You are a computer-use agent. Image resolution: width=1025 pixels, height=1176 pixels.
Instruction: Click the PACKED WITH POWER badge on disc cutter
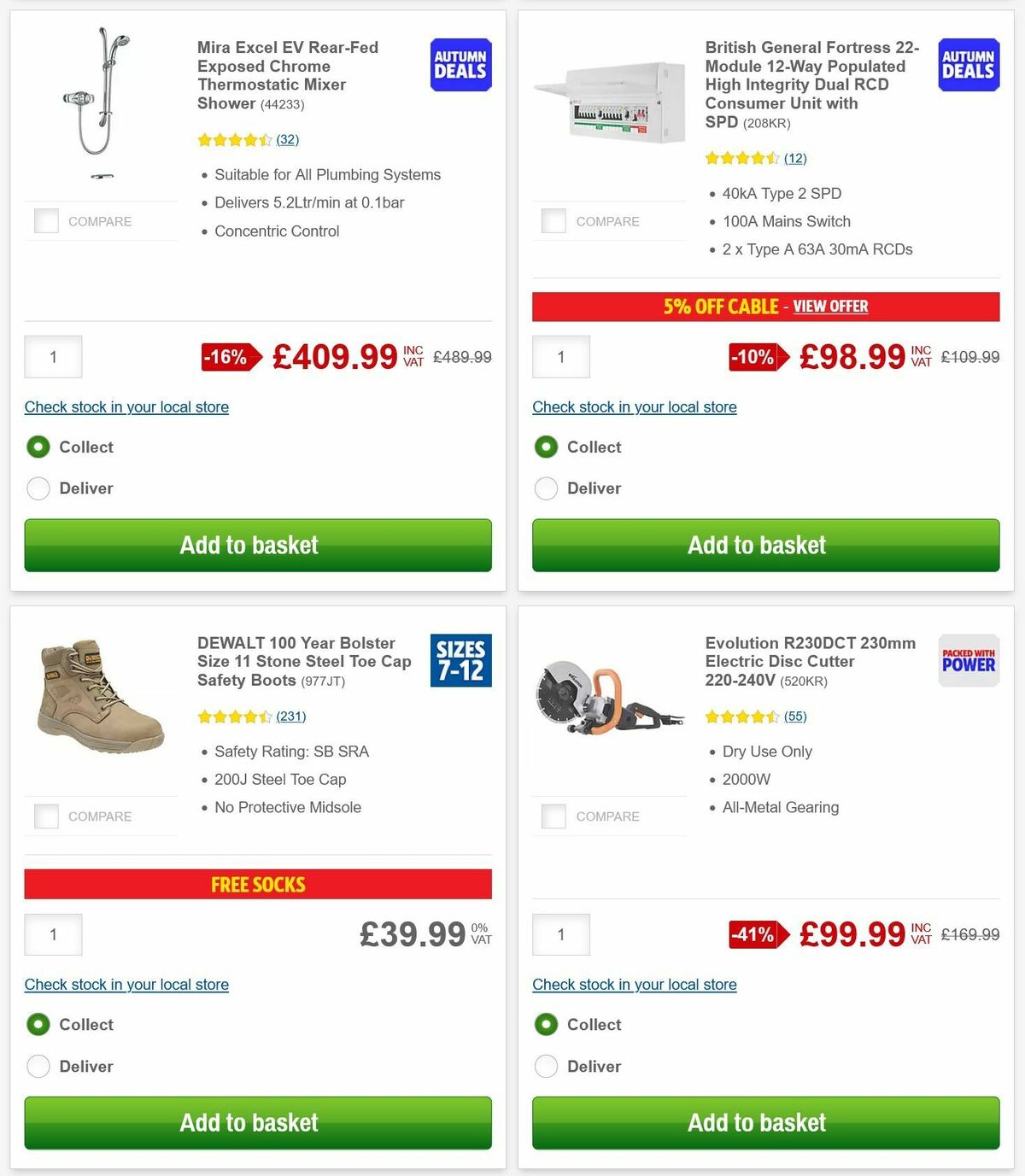(968, 660)
